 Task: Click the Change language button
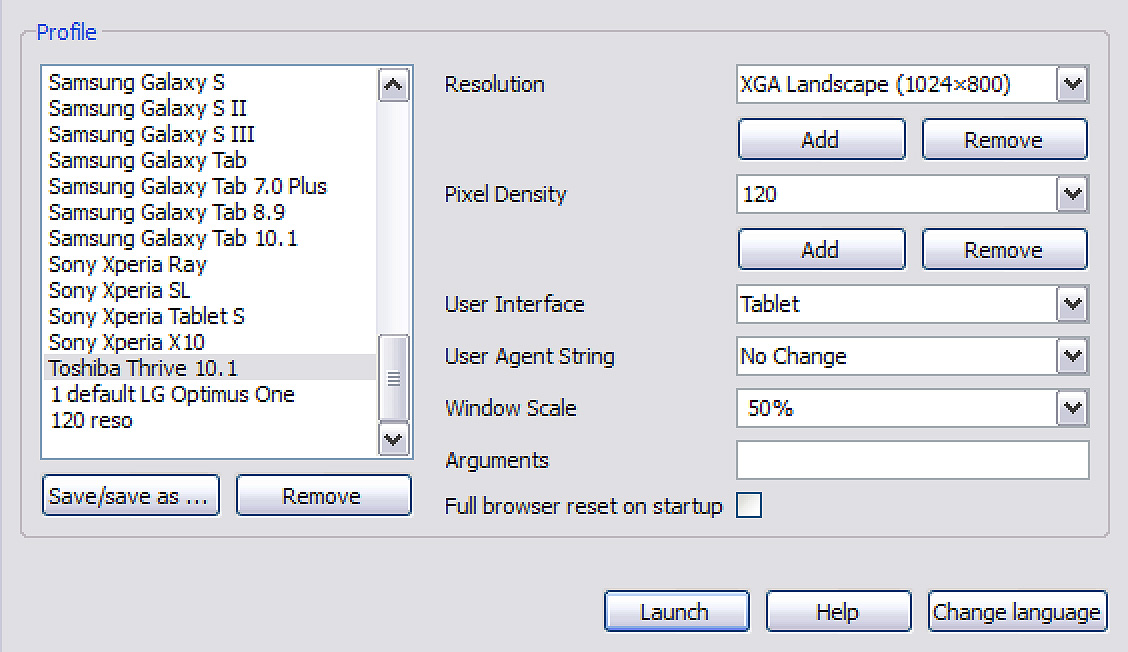[x=1017, y=612]
